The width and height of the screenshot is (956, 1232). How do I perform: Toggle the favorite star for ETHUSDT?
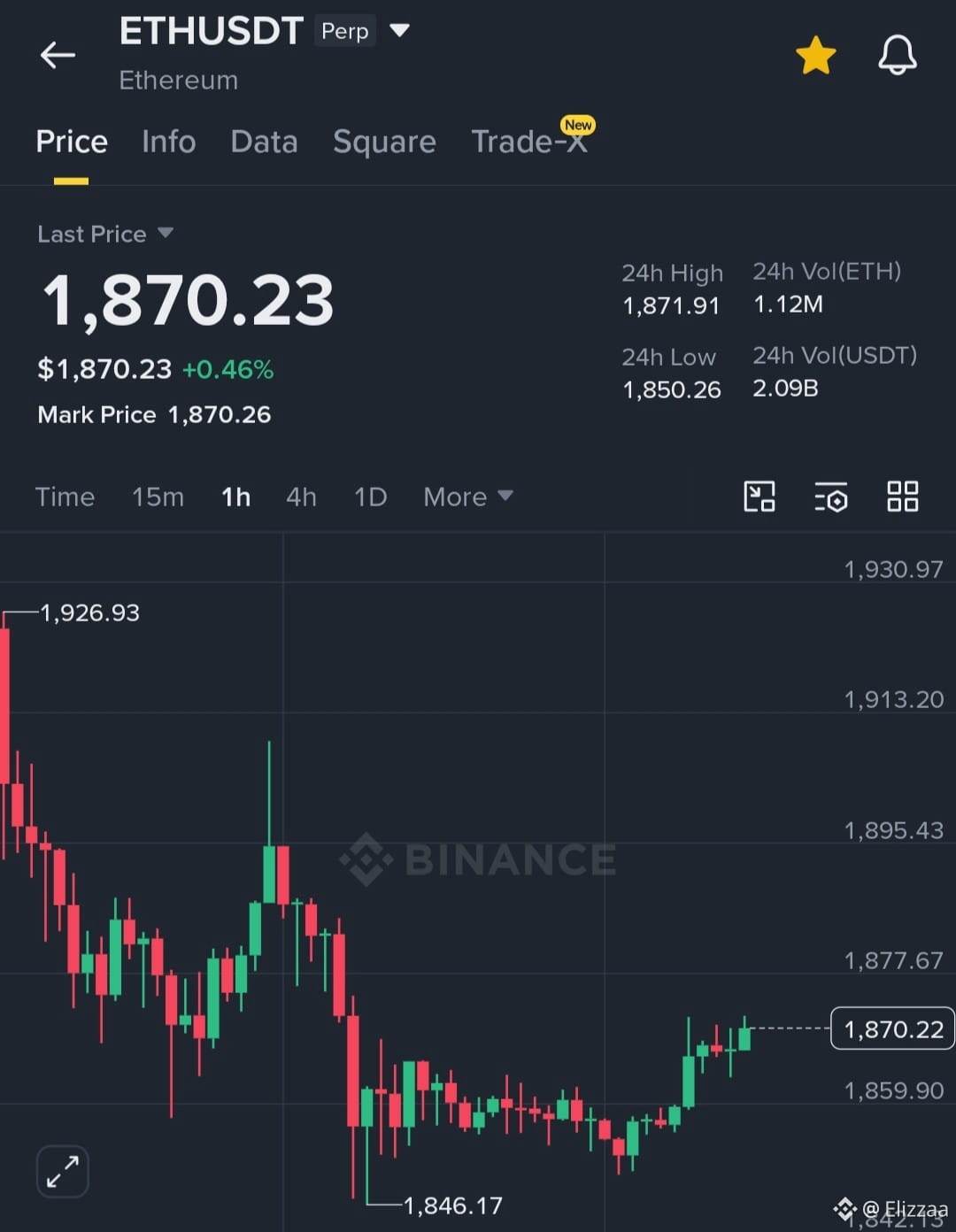click(x=815, y=56)
